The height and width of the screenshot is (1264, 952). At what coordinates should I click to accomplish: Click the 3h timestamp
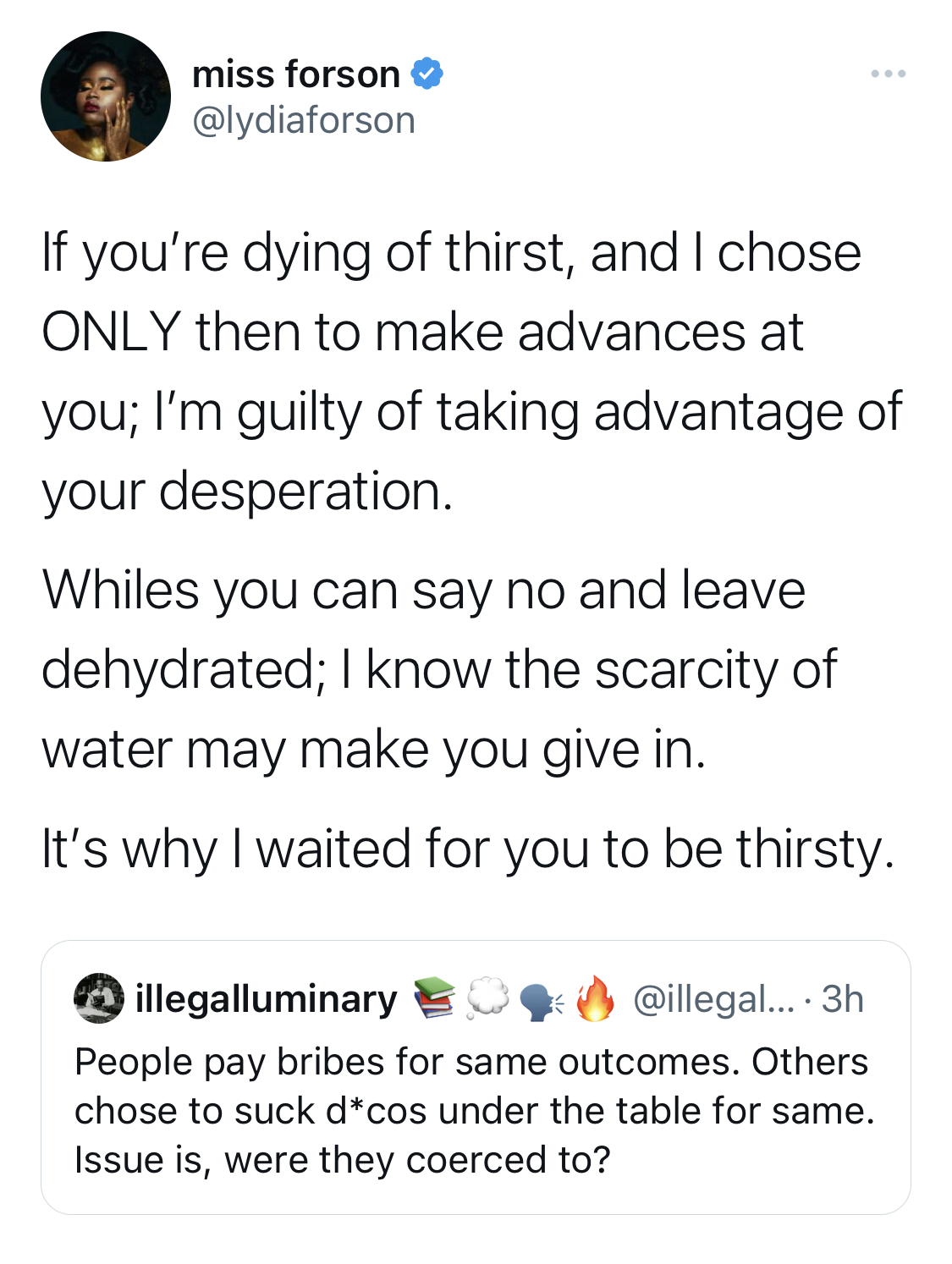[x=842, y=999]
